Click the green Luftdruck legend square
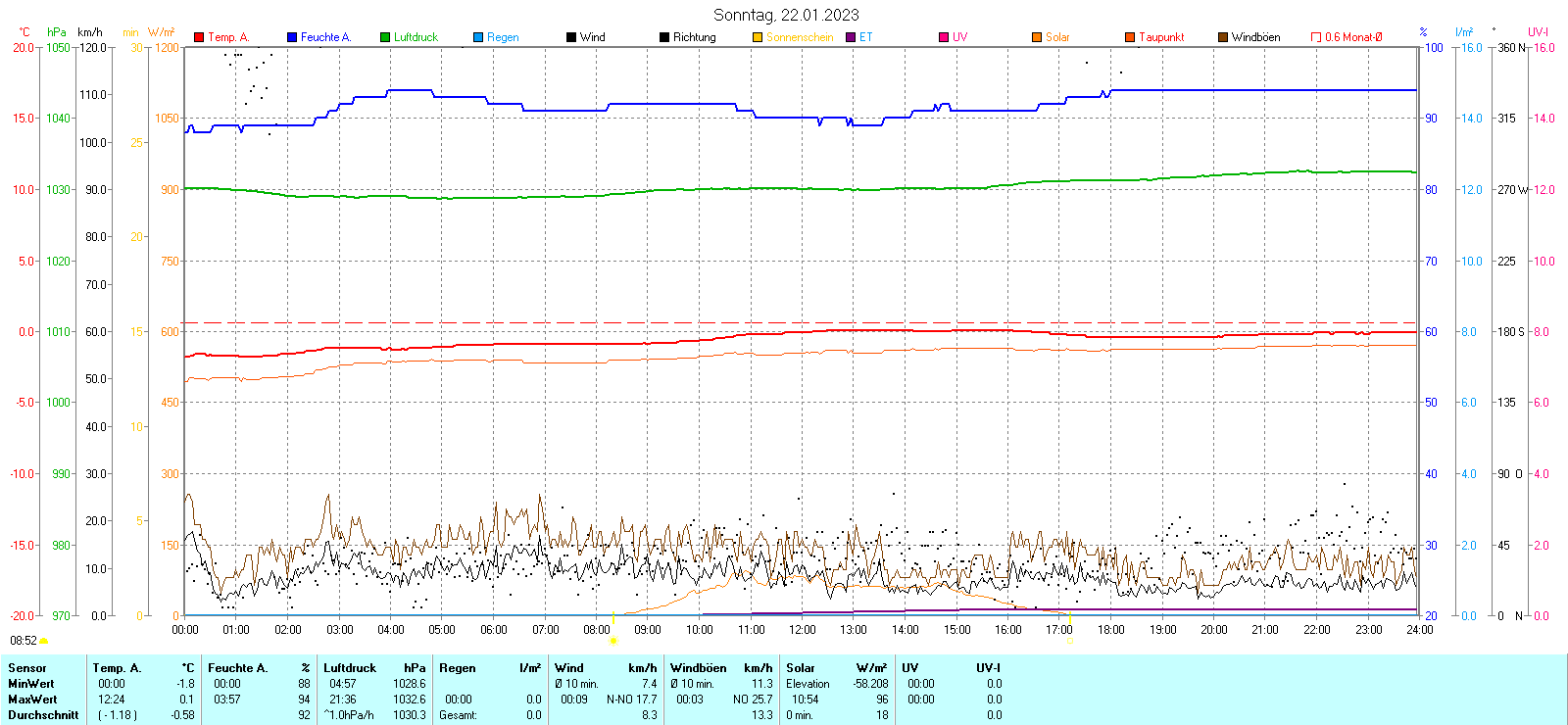The image size is (1568, 725). click(385, 37)
